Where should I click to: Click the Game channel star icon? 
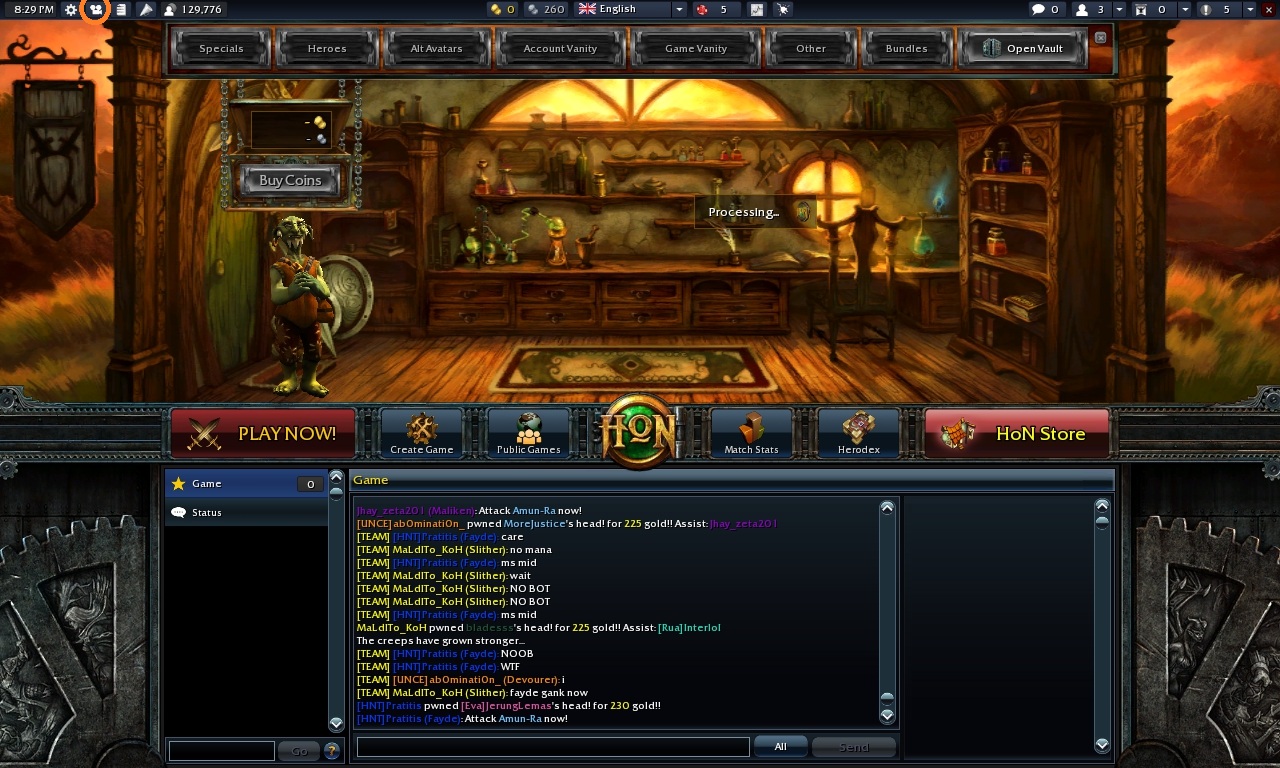click(x=178, y=484)
